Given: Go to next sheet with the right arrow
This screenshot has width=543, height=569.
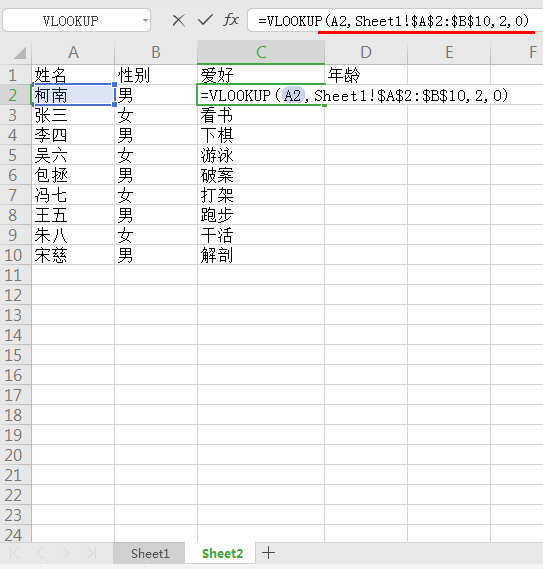Looking at the screenshot, I should pos(66,553).
